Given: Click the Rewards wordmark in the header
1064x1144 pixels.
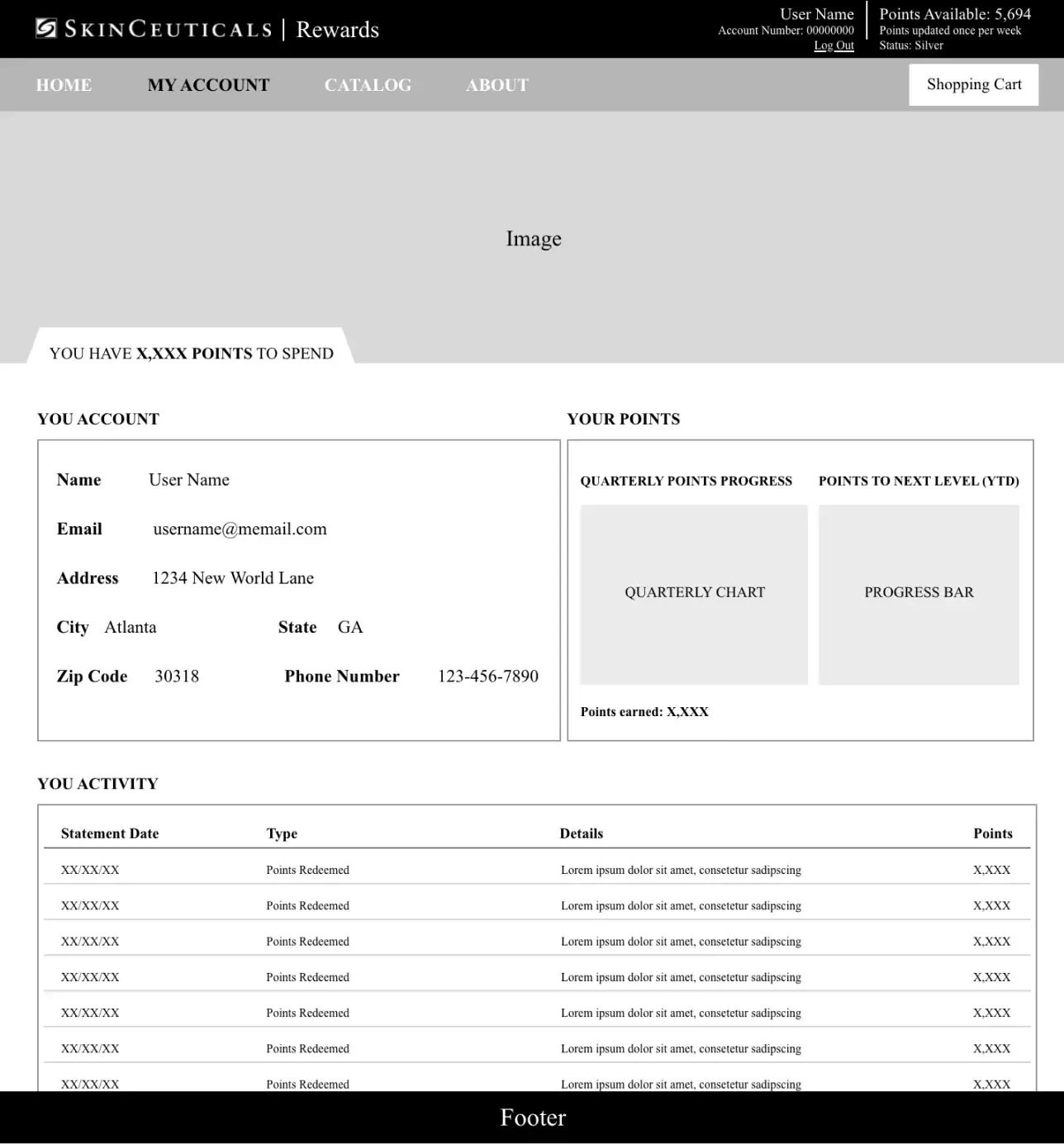Looking at the screenshot, I should [x=337, y=29].
